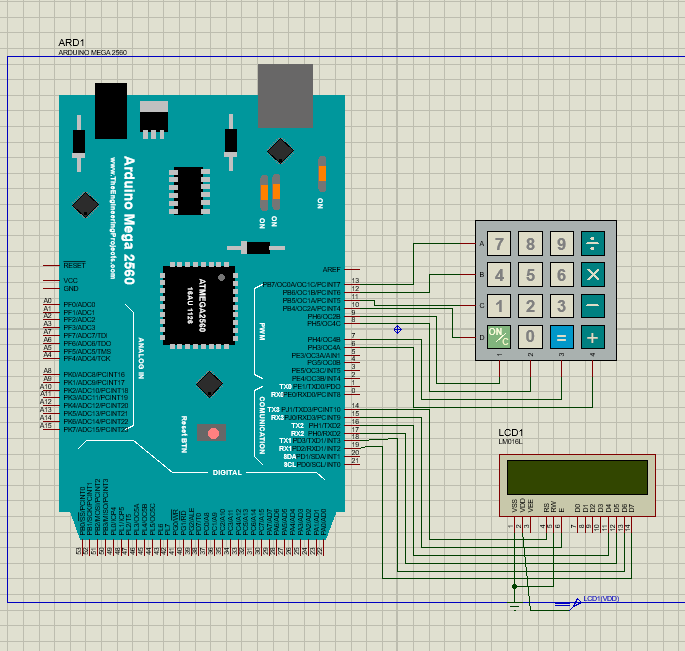The height and width of the screenshot is (651, 685).
Task: Click the multiply key on keypad
Action: pyautogui.click(x=593, y=274)
